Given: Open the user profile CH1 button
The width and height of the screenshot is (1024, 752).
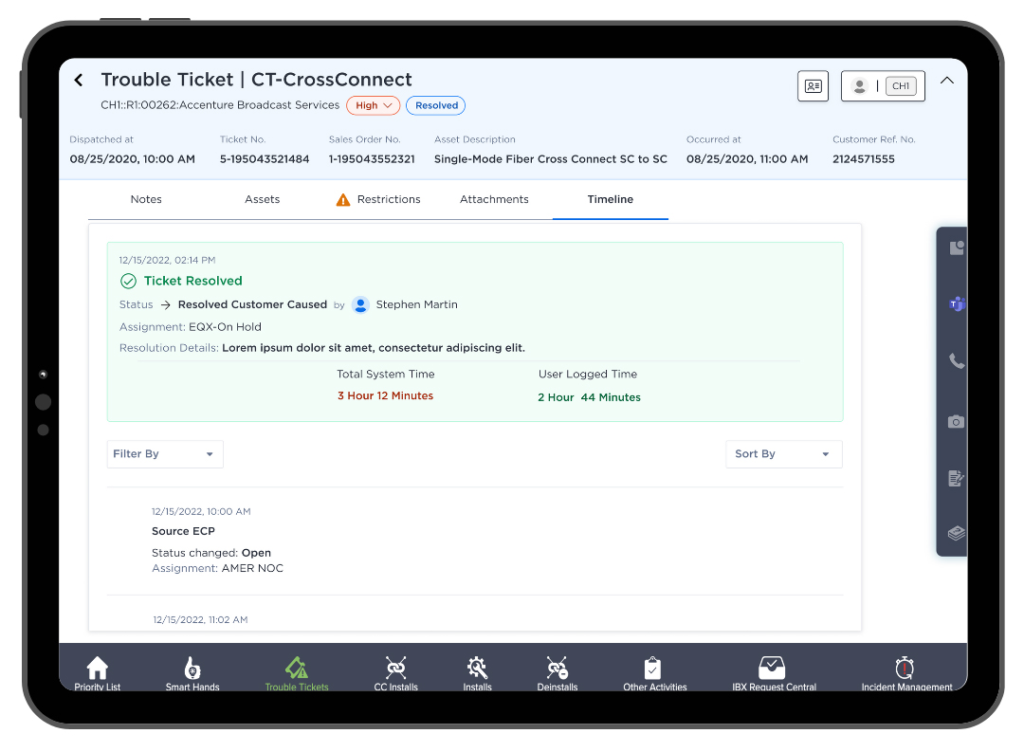Looking at the screenshot, I should pos(883,86).
